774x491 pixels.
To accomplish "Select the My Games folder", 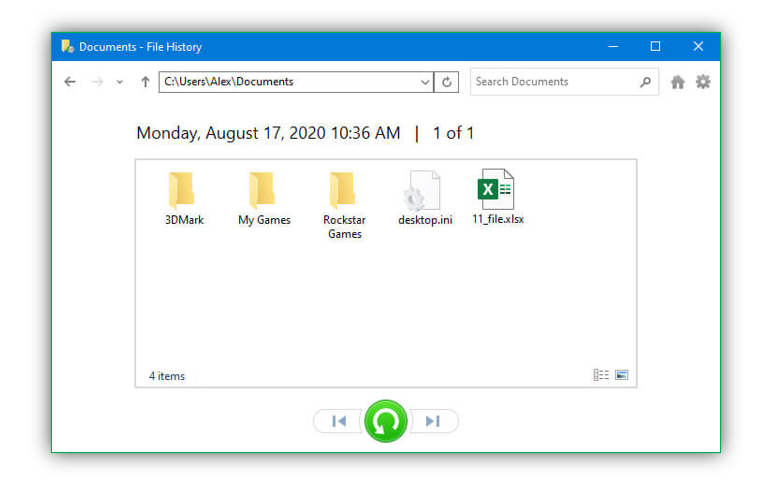I will click(x=264, y=198).
